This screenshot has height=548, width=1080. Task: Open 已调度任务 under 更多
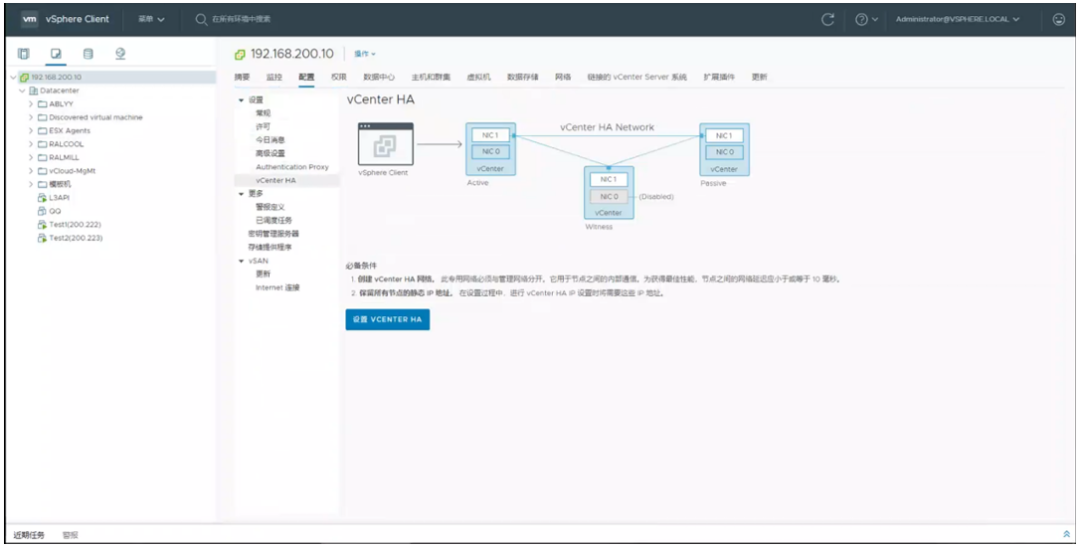pyautogui.click(x=273, y=220)
